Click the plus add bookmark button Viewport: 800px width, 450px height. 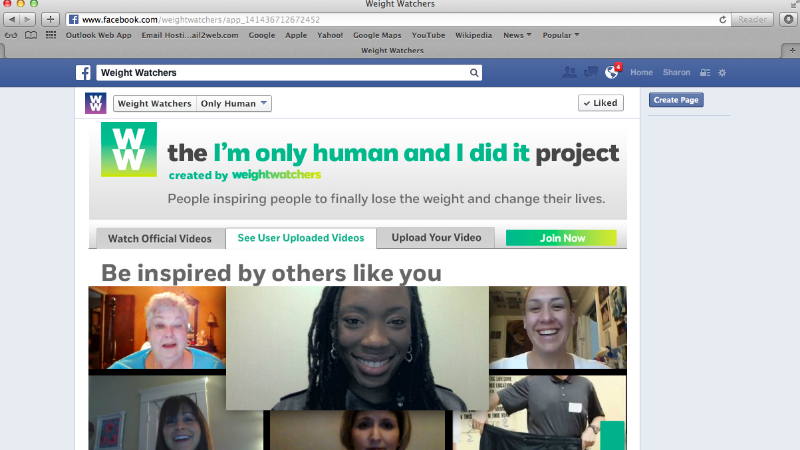coord(50,19)
